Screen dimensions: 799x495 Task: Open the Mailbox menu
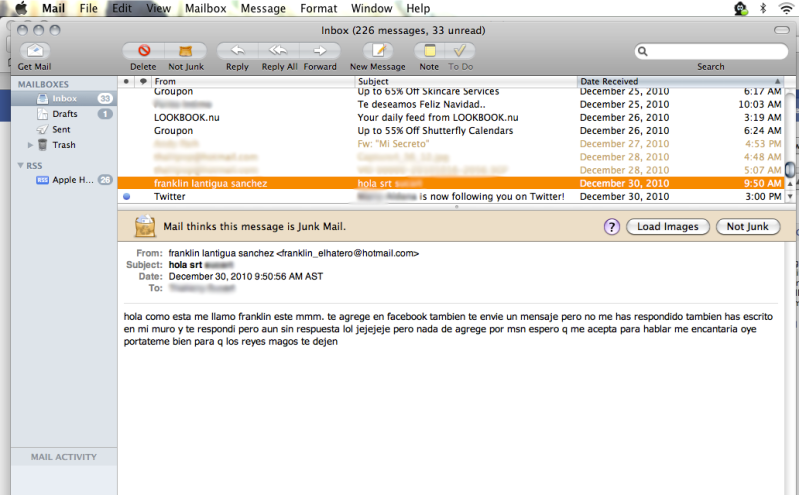[205, 8]
